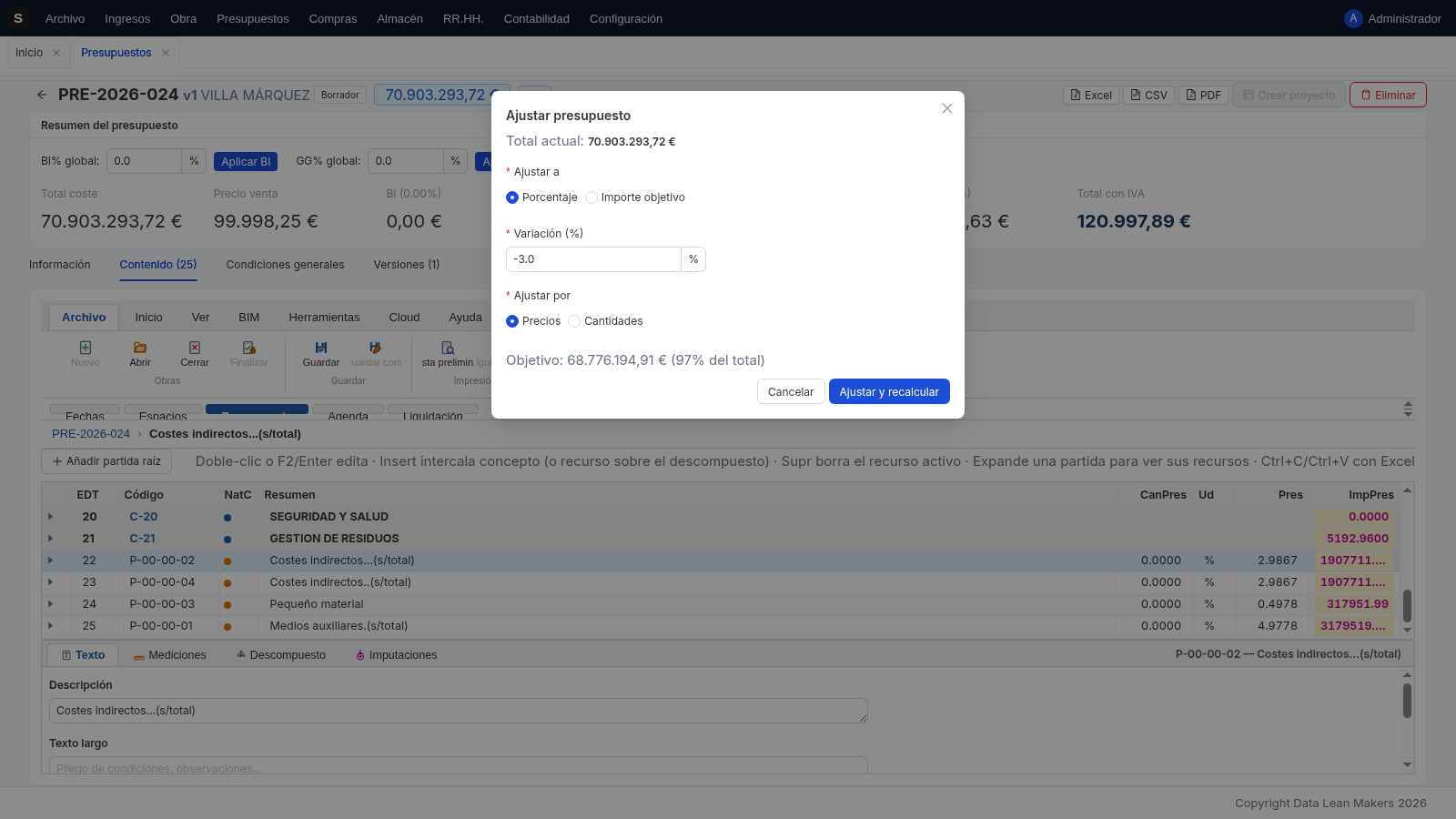The image size is (1456, 819).
Task: Select the Importe objetivo radio option
Action: pos(591,197)
